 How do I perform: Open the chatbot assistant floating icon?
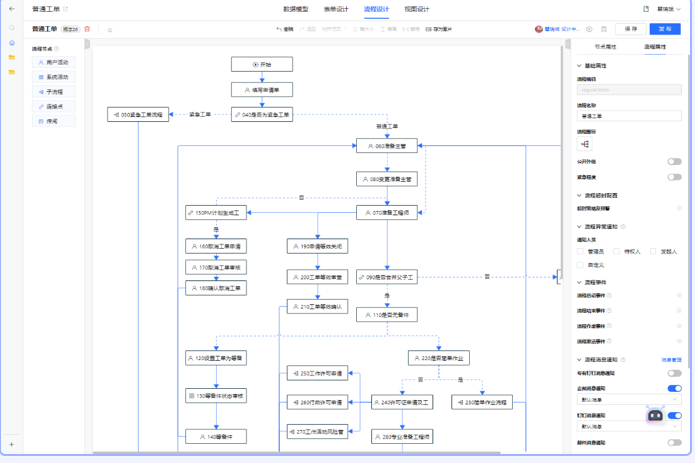point(655,415)
